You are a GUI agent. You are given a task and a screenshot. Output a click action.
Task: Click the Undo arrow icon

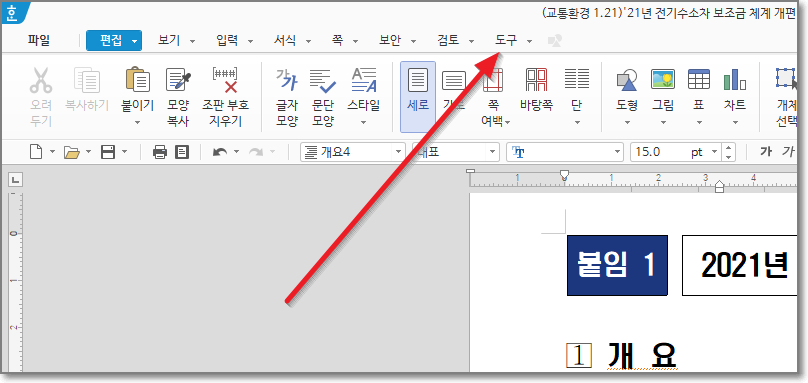point(220,152)
